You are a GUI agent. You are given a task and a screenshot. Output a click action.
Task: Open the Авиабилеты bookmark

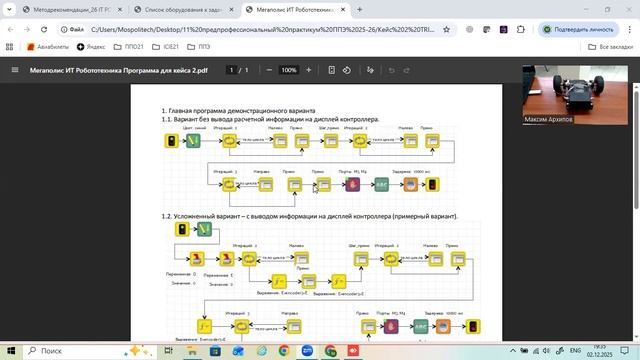pyautogui.click(x=48, y=47)
